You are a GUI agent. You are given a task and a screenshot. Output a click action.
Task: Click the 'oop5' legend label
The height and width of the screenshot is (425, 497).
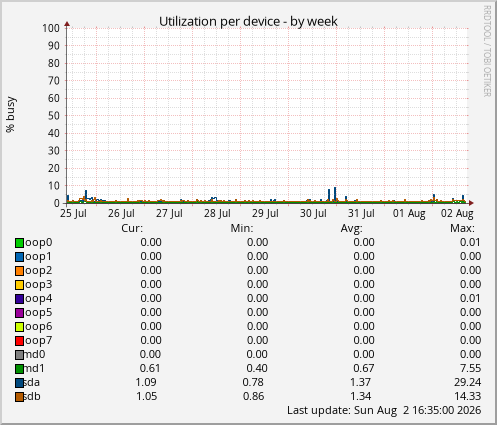pos(39,312)
